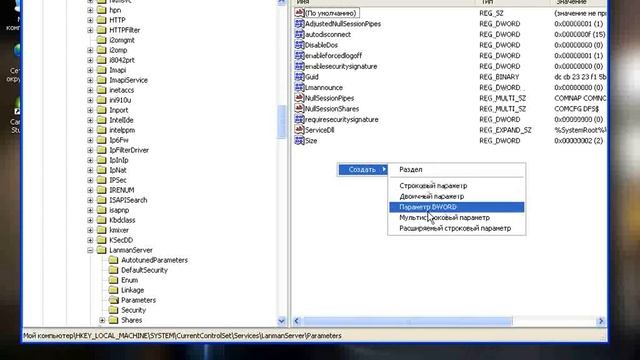This screenshot has height=360, width=640.
Task: Select 'Строковый параметр' menu entry
Action: pyautogui.click(x=456, y=186)
